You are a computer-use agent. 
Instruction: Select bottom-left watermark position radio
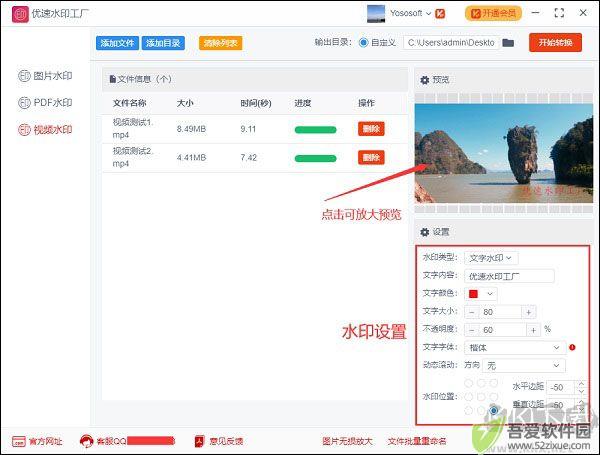pyautogui.click(x=468, y=411)
